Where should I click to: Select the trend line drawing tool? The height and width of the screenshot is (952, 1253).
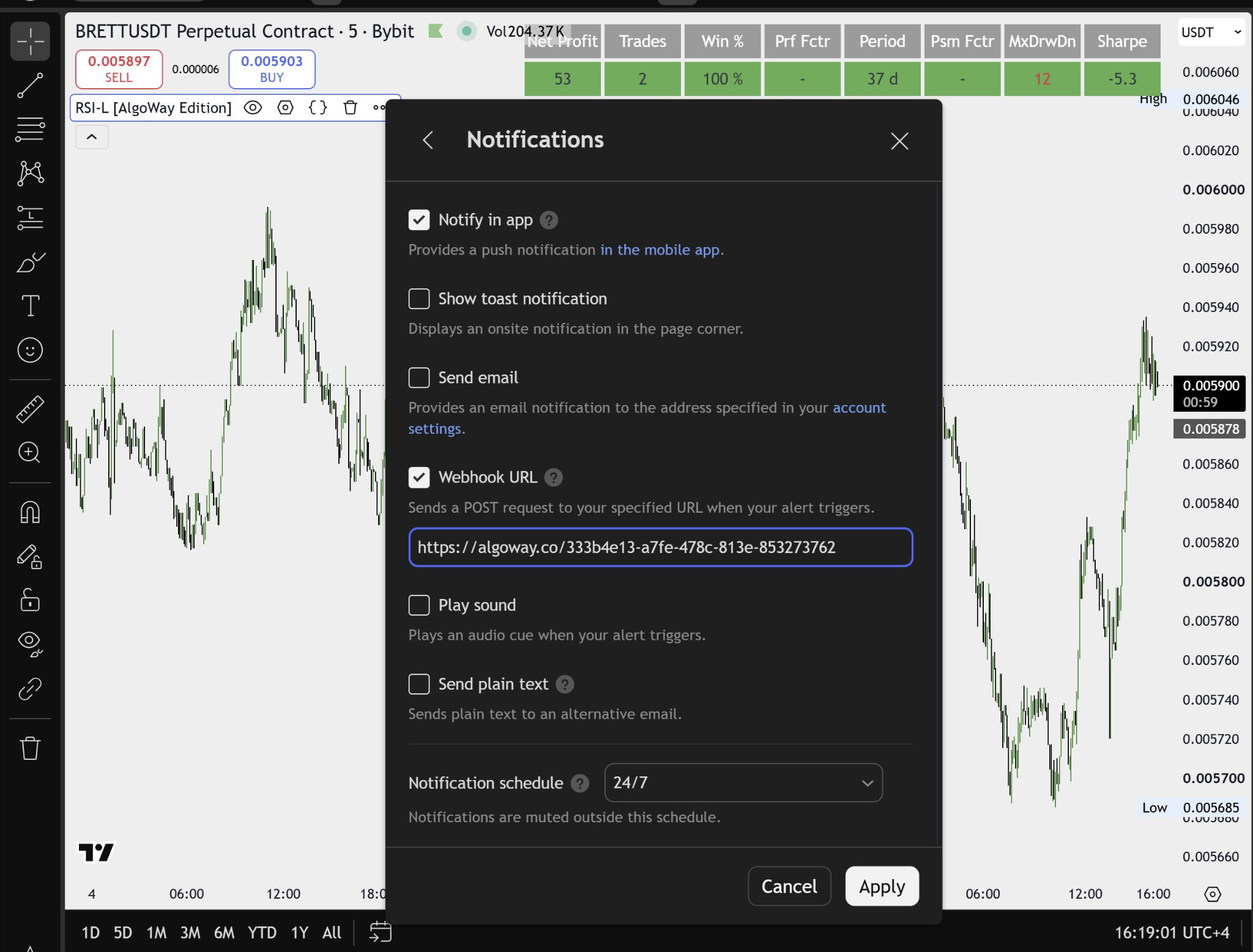[x=30, y=86]
